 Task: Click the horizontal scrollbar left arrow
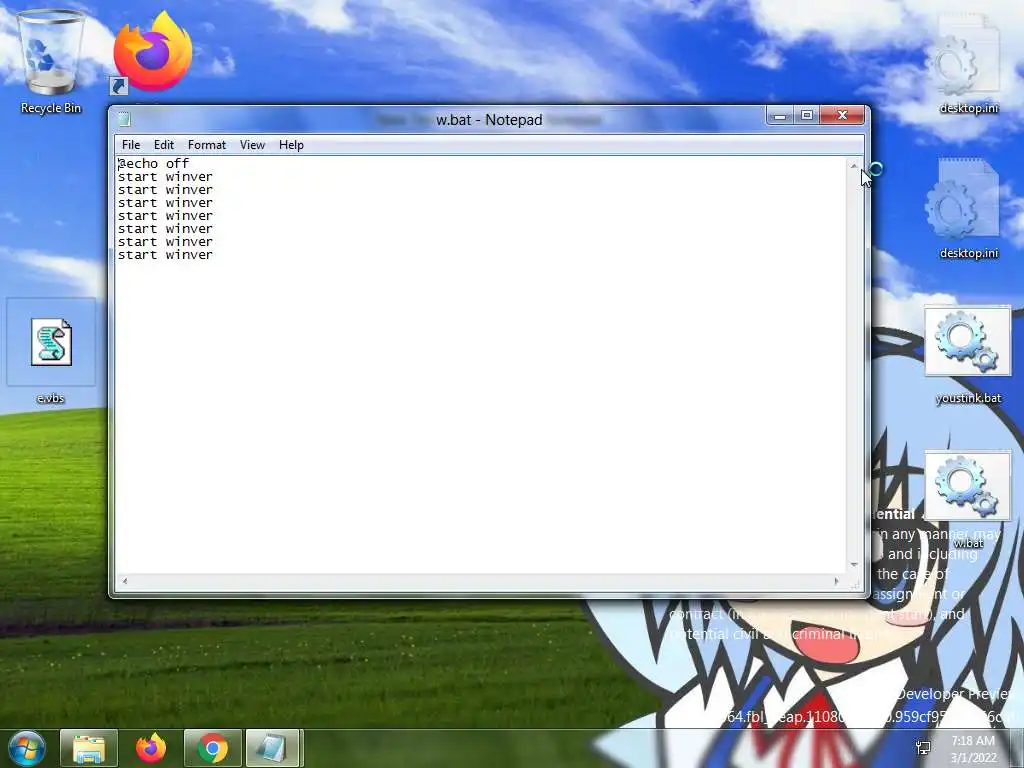125,581
